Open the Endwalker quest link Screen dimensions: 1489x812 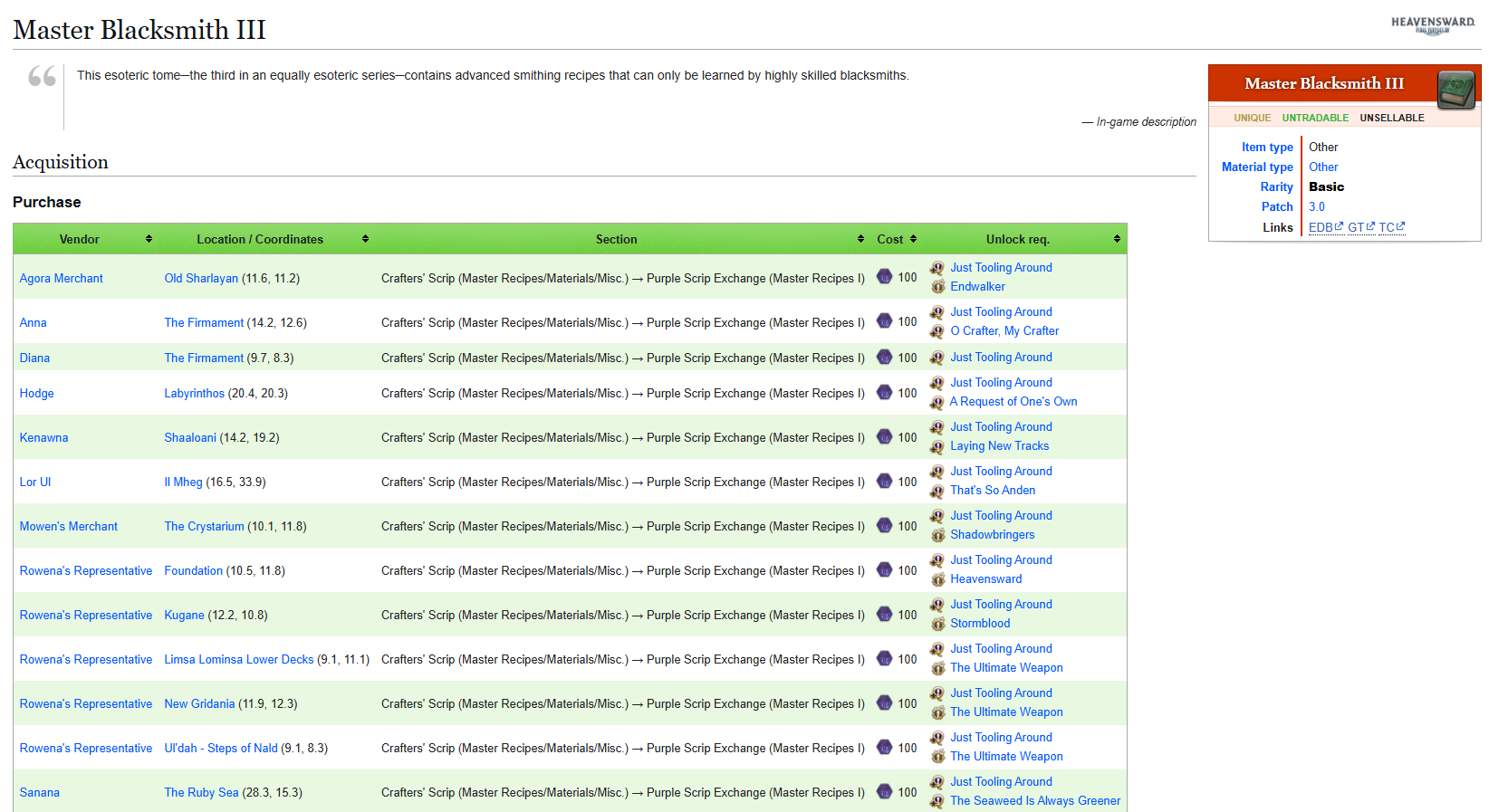pyautogui.click(x=977, y=286)
